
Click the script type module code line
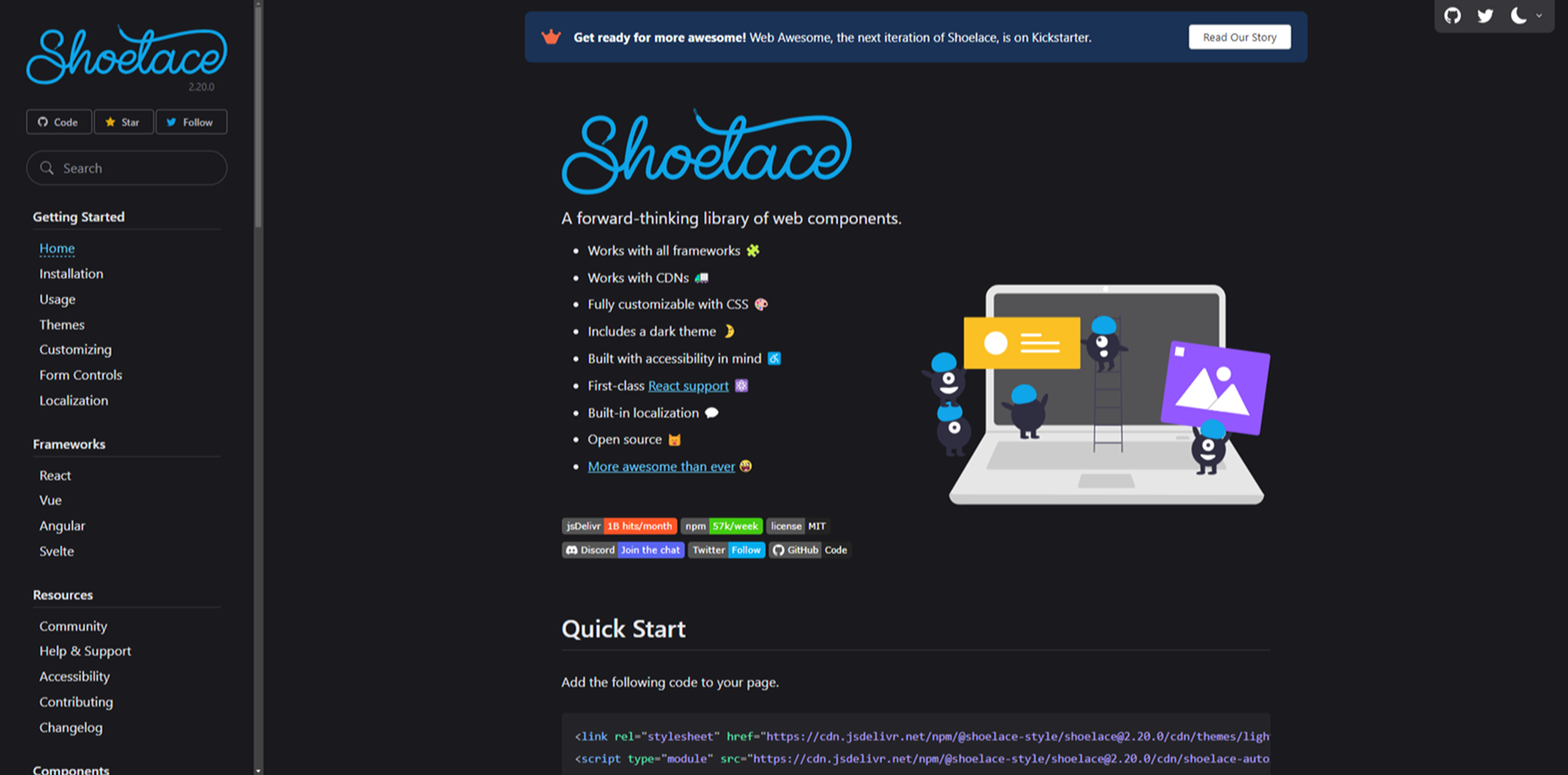click(922, 759)
